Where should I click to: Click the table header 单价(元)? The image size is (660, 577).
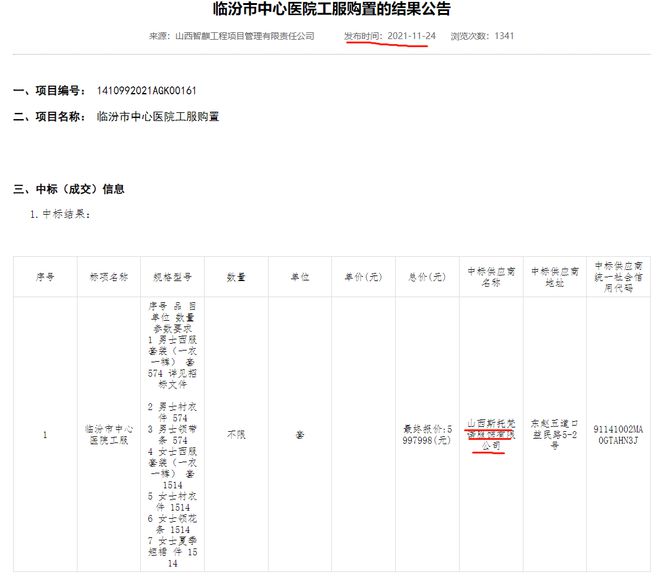[x=363, y=277]
